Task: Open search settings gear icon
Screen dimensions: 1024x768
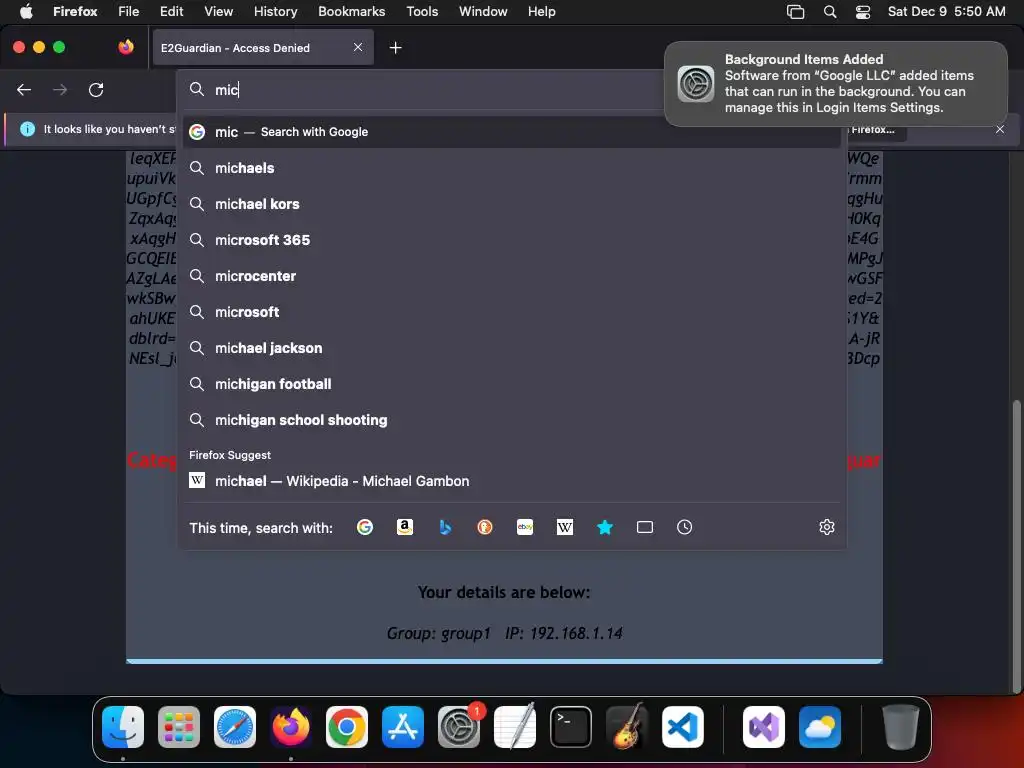Action: [827, 527]
